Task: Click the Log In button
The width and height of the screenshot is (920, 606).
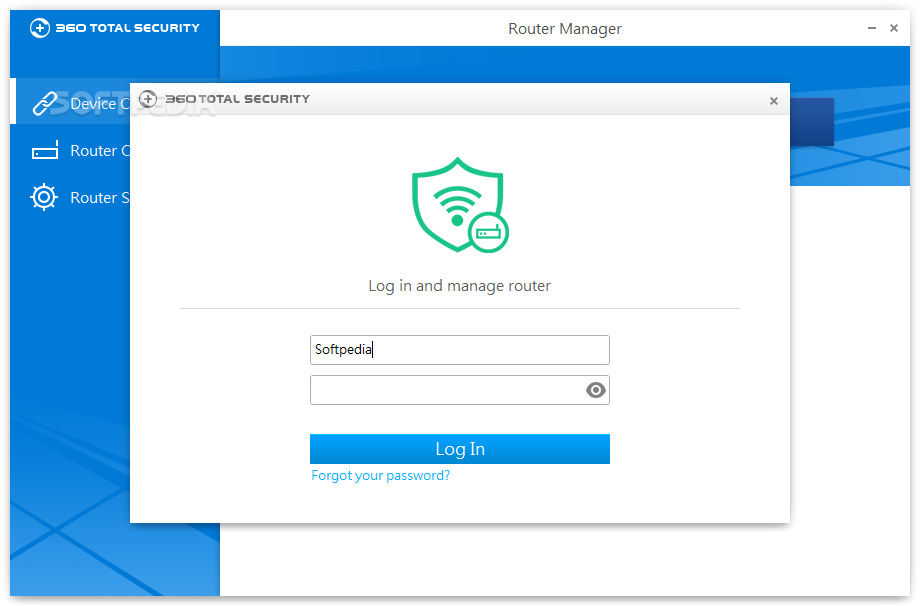Action: click(460, 449)
